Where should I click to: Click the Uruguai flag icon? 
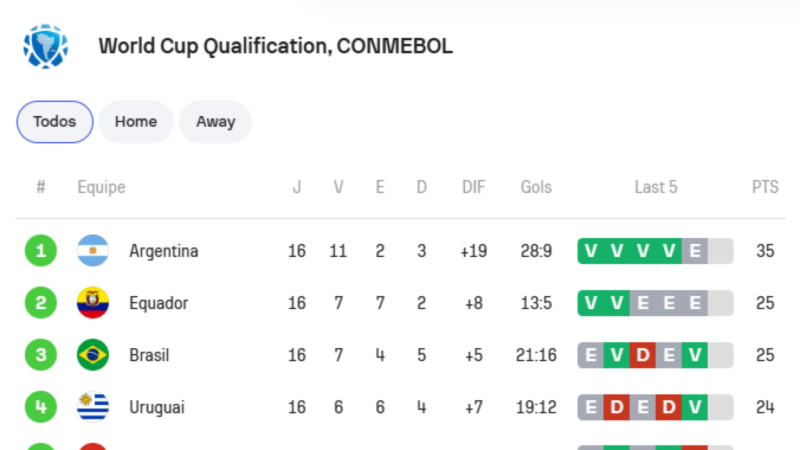click(93, 407)
